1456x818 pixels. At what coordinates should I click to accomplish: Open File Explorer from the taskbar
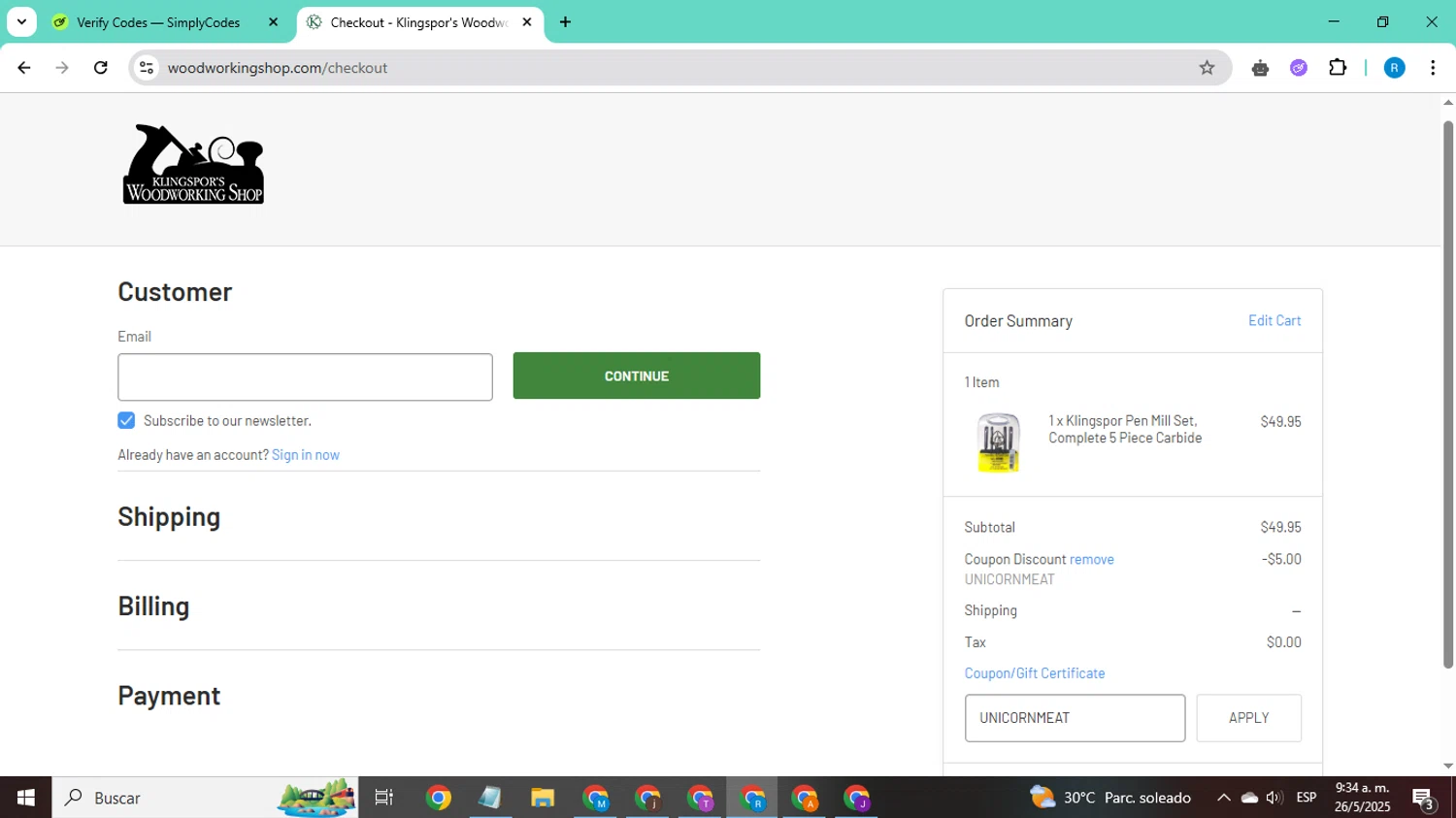click(543, 798)
